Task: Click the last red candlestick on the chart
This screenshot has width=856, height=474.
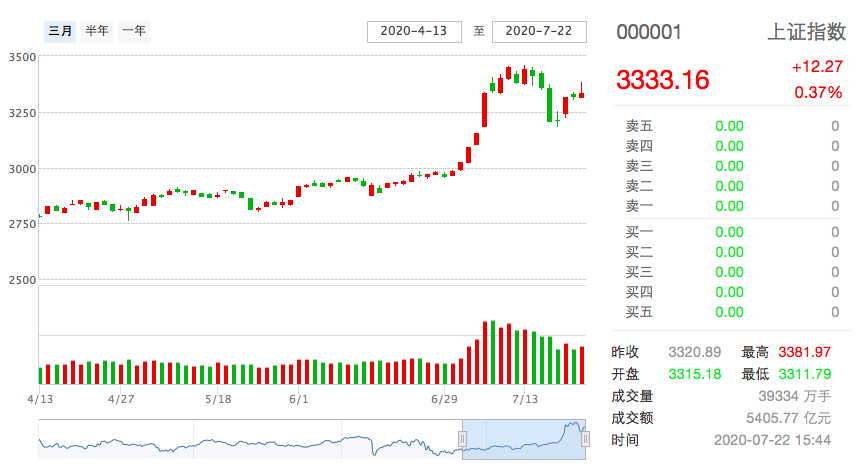Action: pyautogui.click(x=582, y=95)
